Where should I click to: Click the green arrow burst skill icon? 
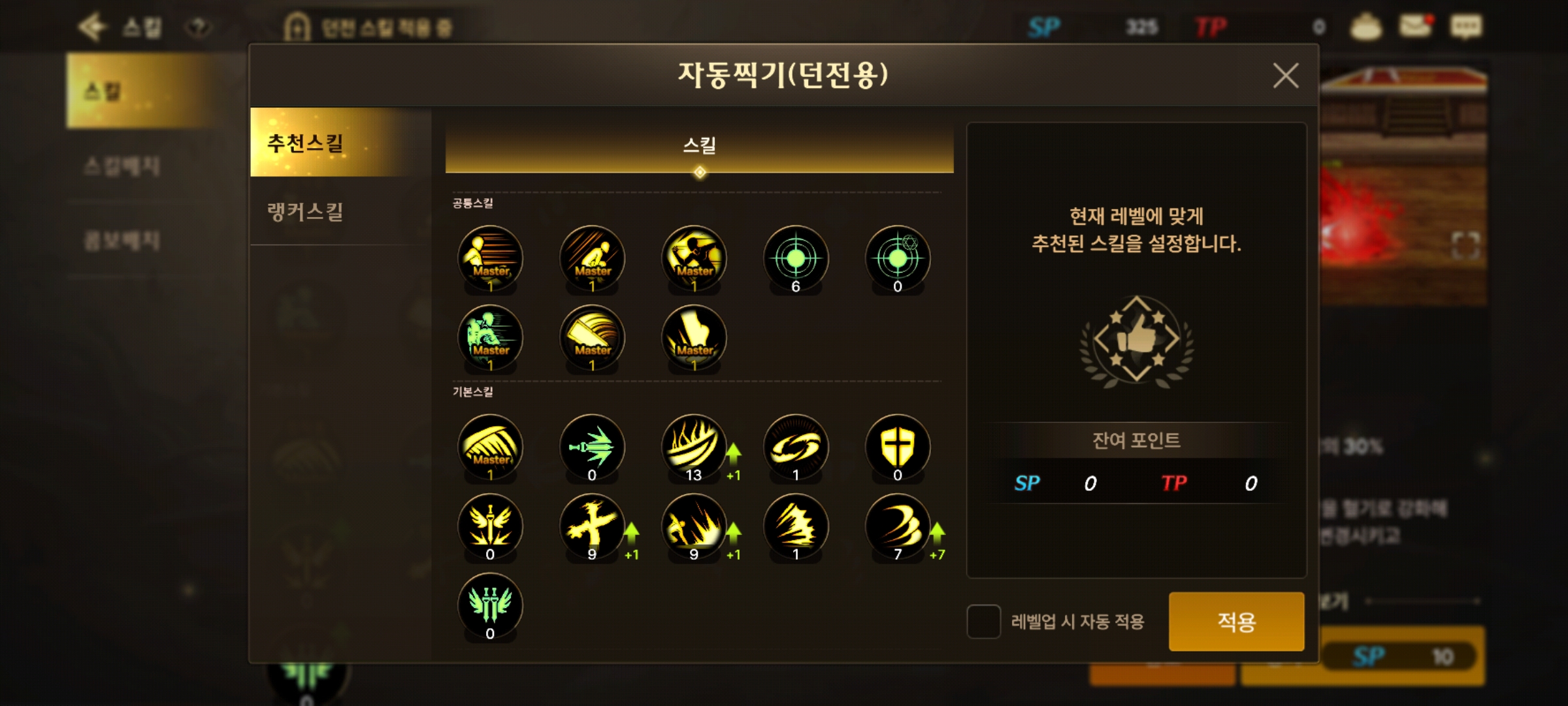(x=592, y=447)
